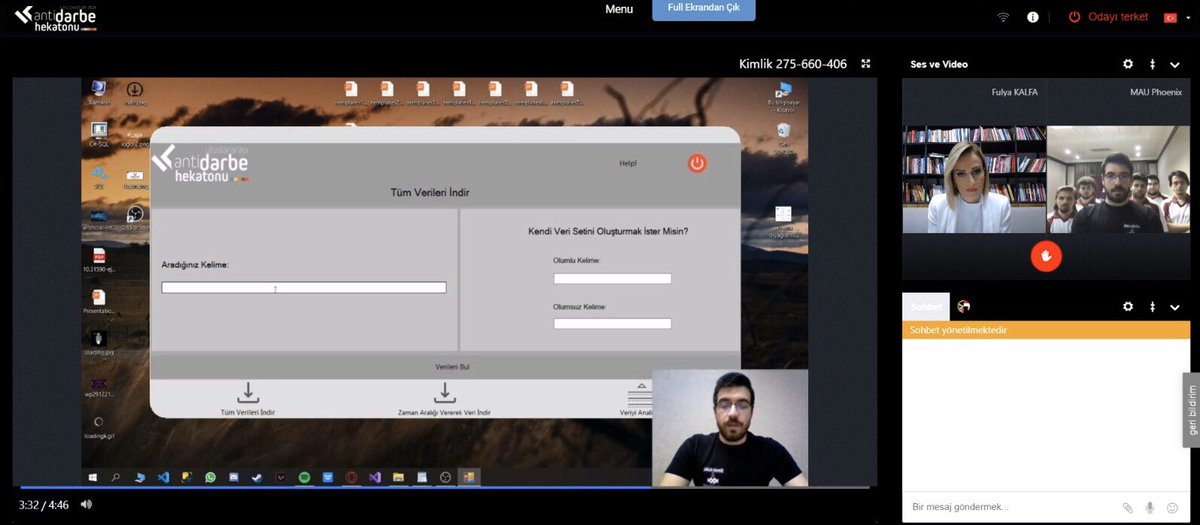1200x525 pixels.
Task: Open the chat tab with avatar icon
Action: pos(964,306)
